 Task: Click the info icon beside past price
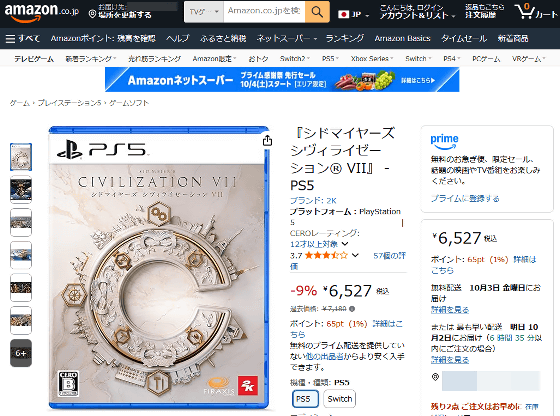click(352, 309)
